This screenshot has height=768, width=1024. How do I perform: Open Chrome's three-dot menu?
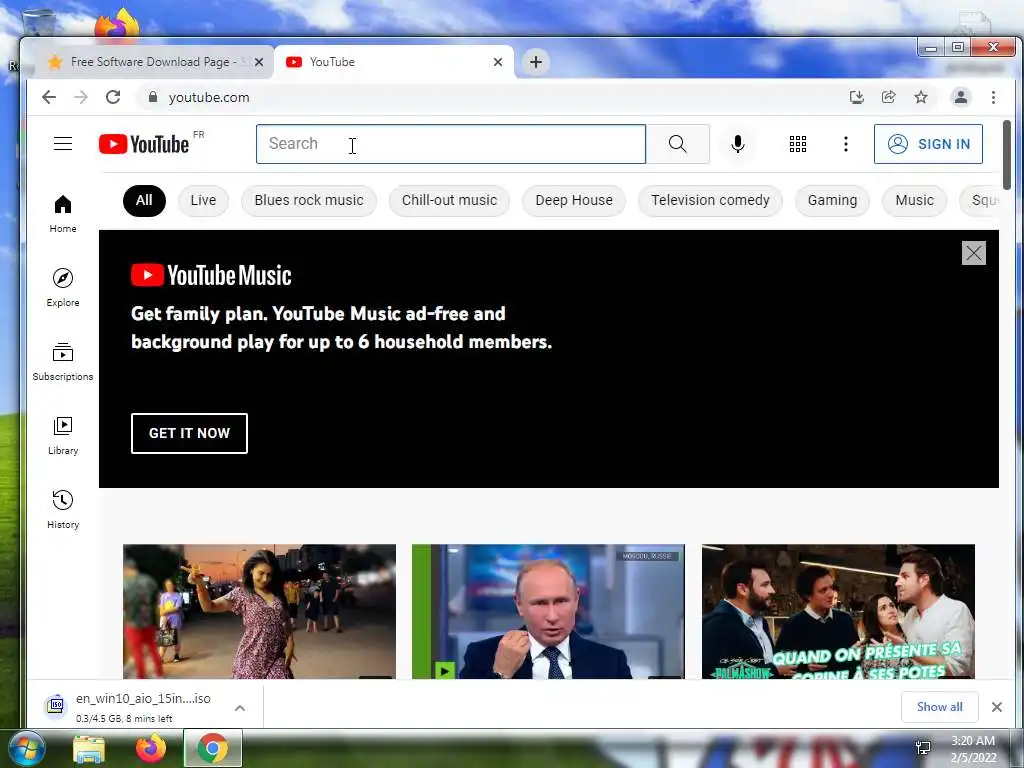[x=993, y=97]
